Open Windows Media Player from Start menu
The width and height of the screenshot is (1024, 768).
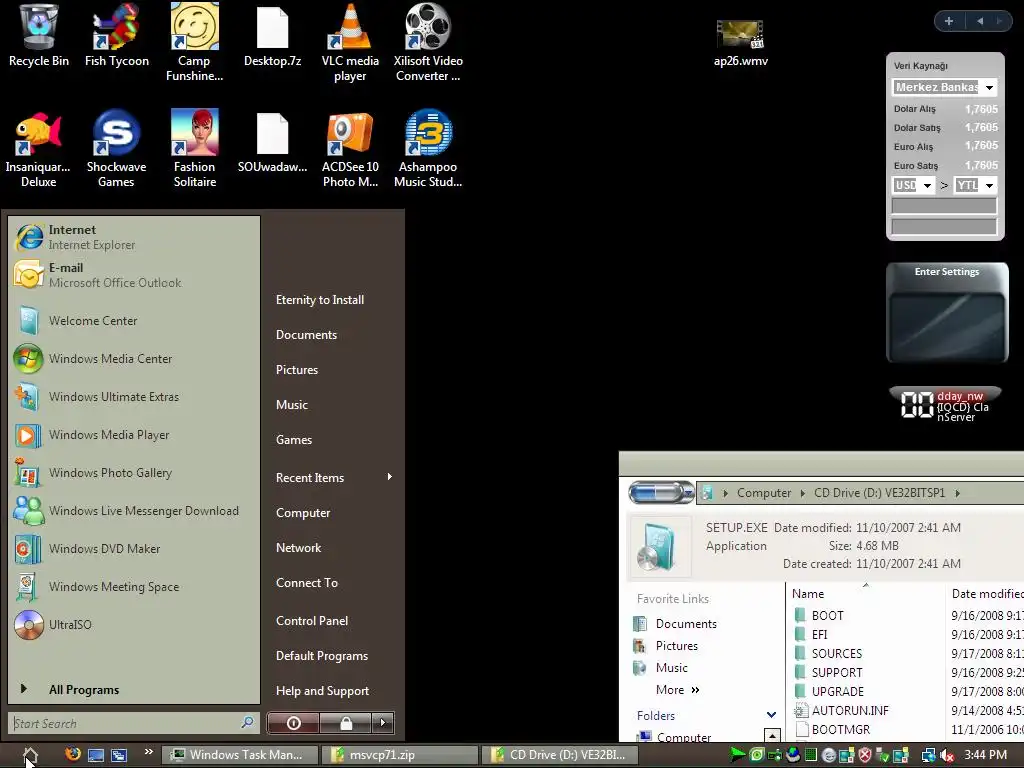[x=134, y=435]
